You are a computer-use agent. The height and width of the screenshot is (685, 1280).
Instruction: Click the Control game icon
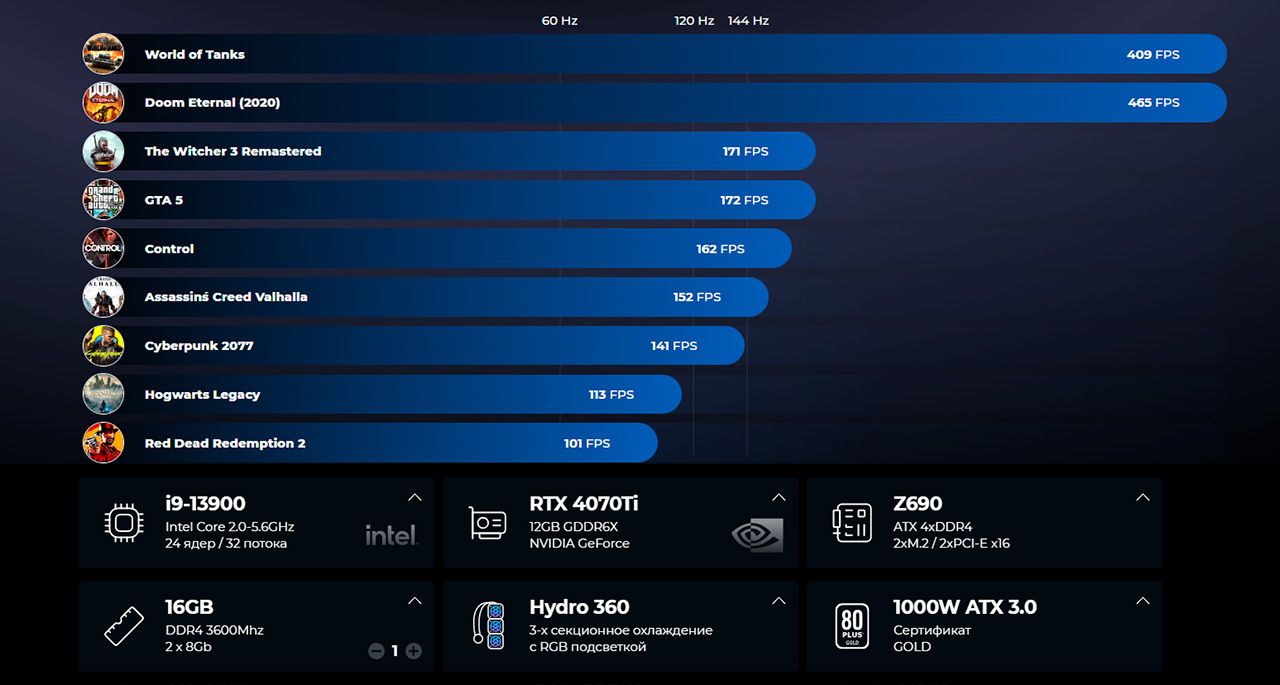(103, 248)
